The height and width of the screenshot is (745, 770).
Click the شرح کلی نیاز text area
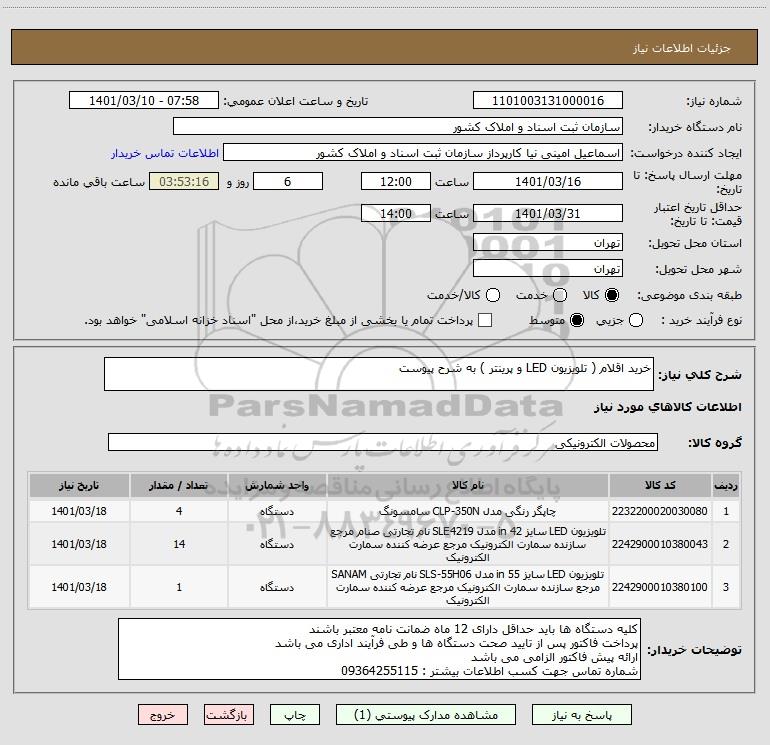click(379, 374)
